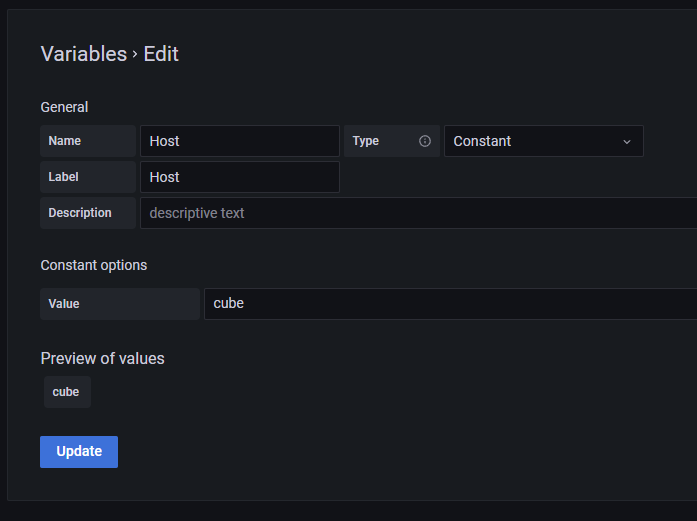Click the Label field label
Screen dimensions: 697x521
click(x=88, y=177)
